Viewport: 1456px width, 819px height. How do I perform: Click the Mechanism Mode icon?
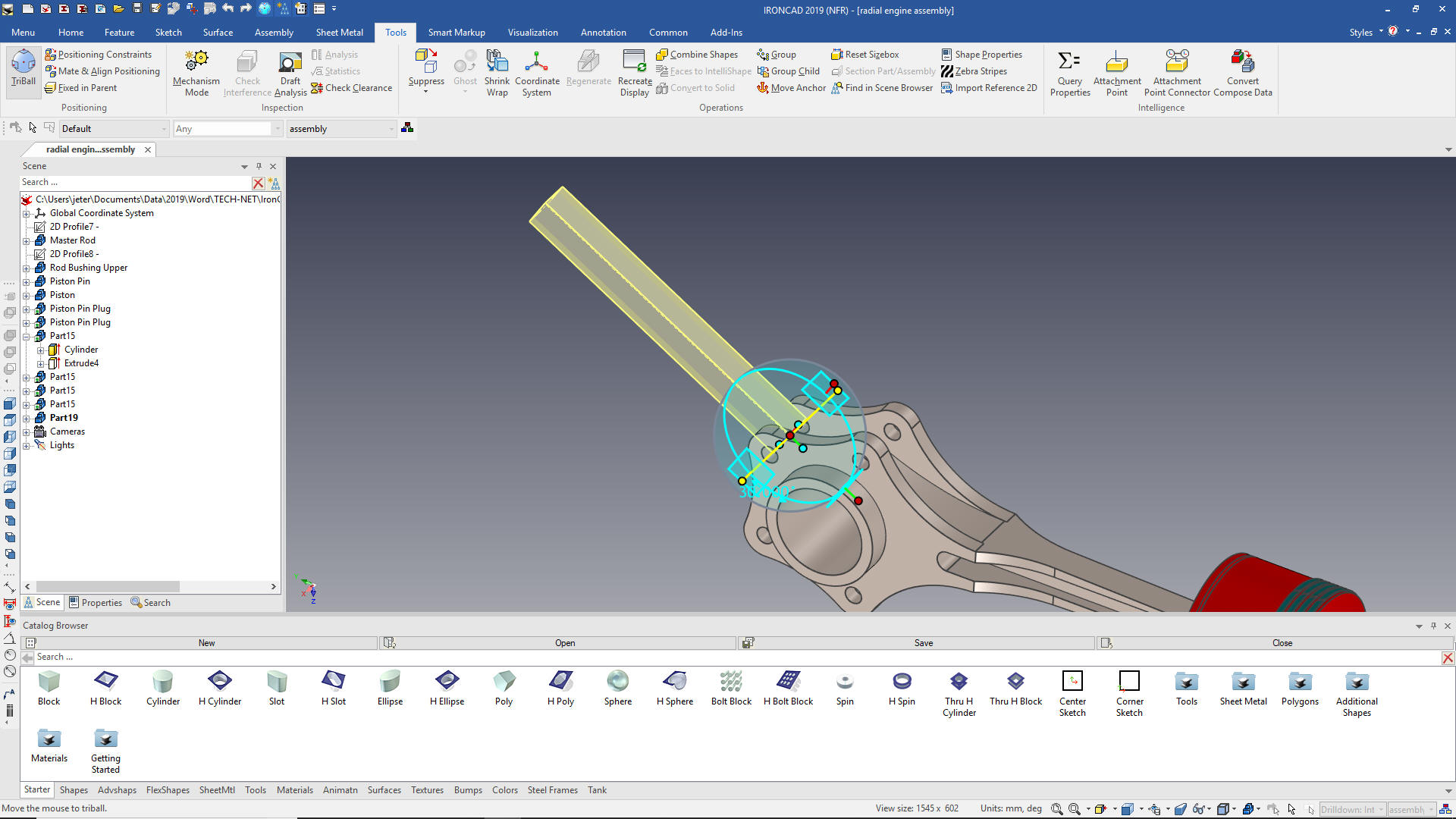[x=196, y=73]
